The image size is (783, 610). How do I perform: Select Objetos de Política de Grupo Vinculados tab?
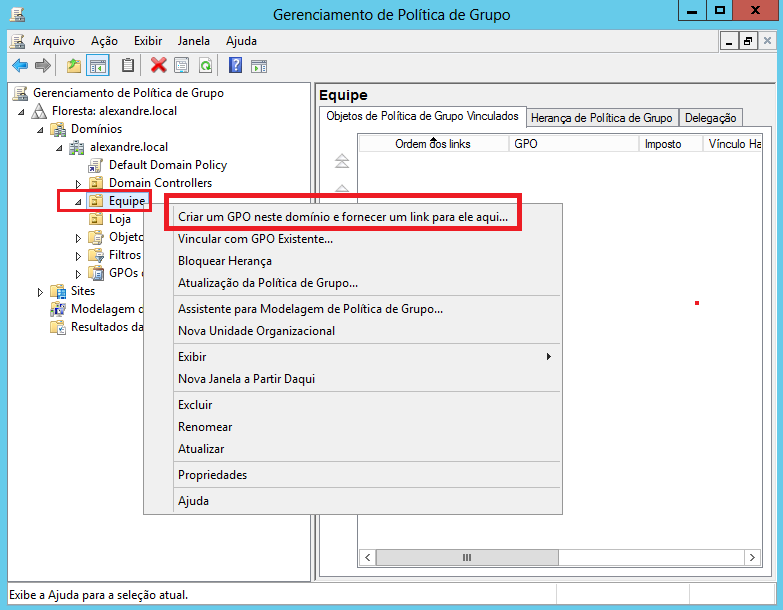point(422,116)
